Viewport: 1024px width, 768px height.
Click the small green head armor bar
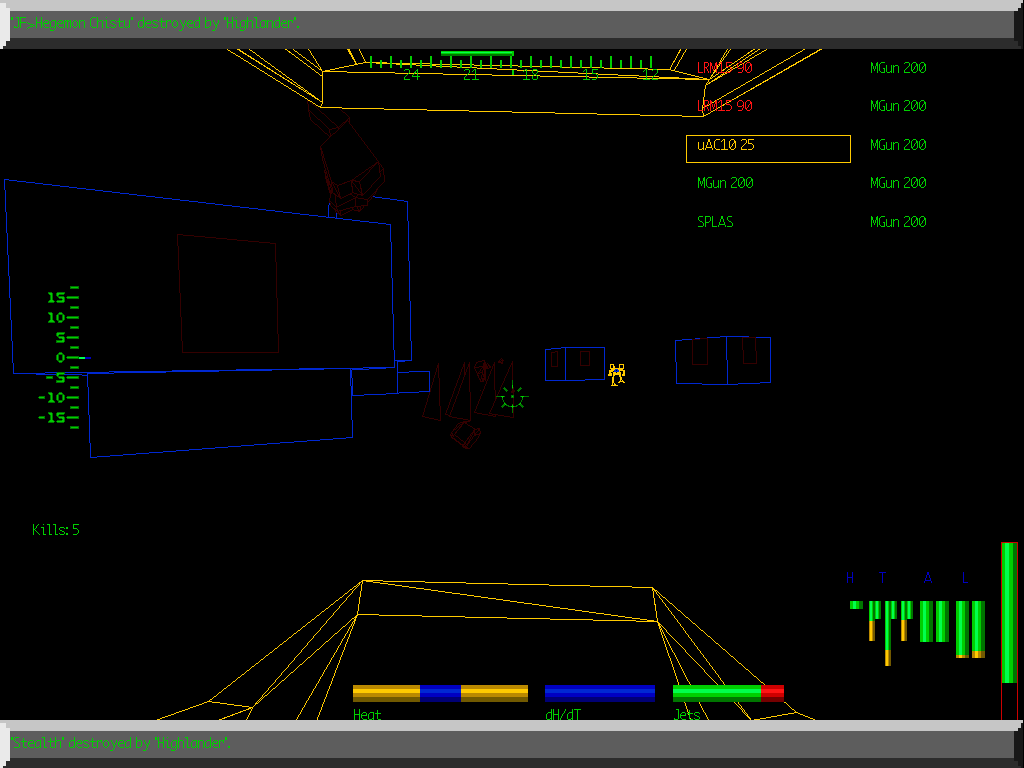[x=855, y=605]
